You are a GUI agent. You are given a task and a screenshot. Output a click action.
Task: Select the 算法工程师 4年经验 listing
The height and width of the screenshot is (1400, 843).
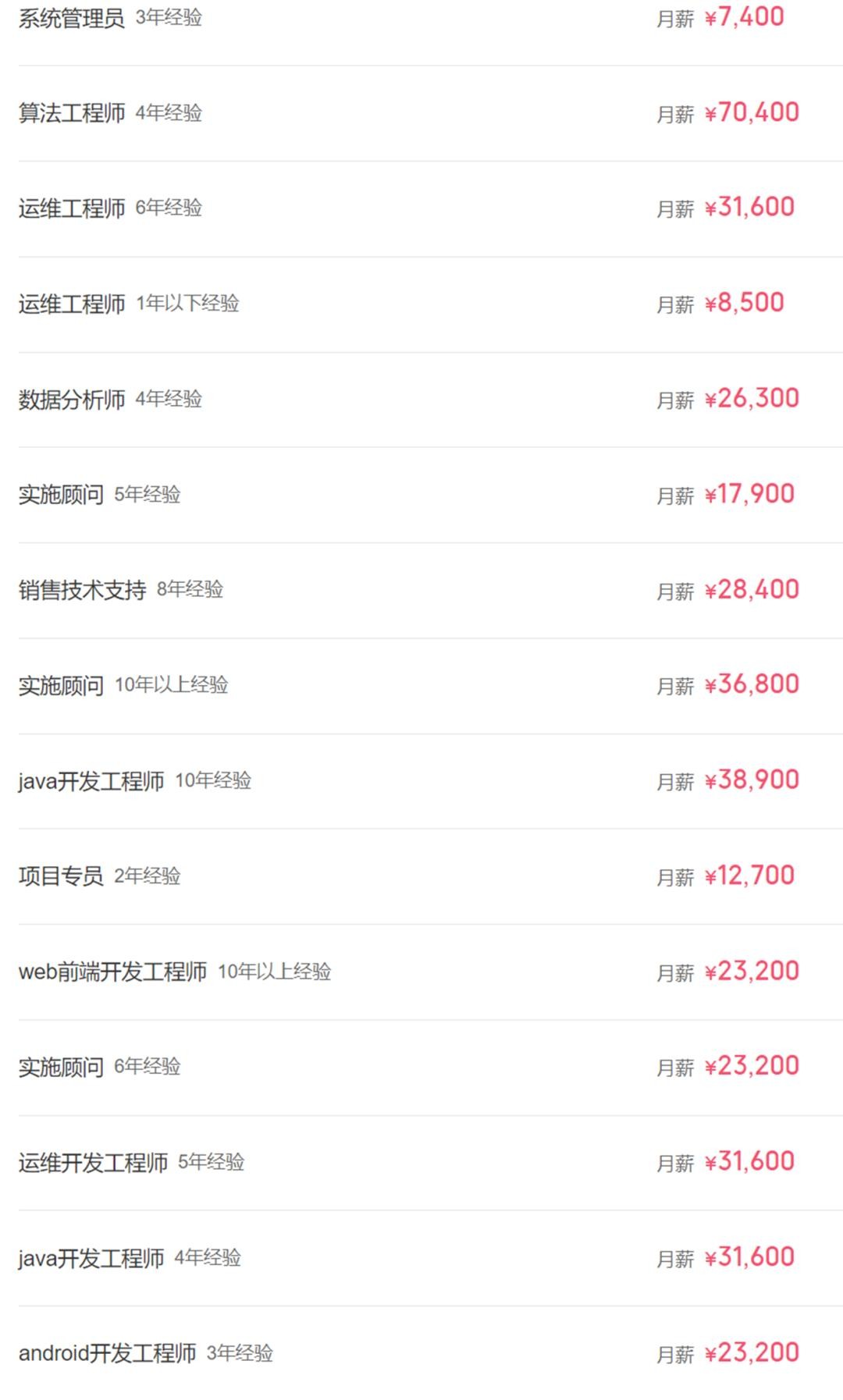pos(72,113)
